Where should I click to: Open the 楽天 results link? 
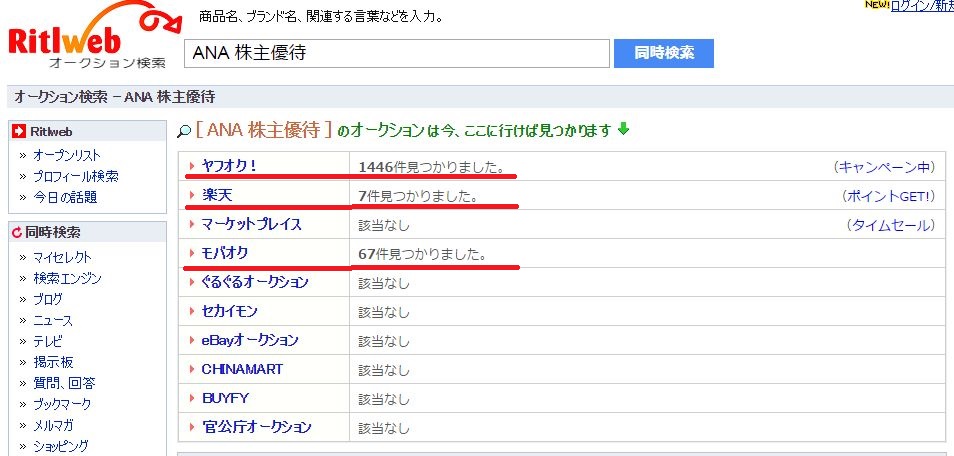click(217, 195)
